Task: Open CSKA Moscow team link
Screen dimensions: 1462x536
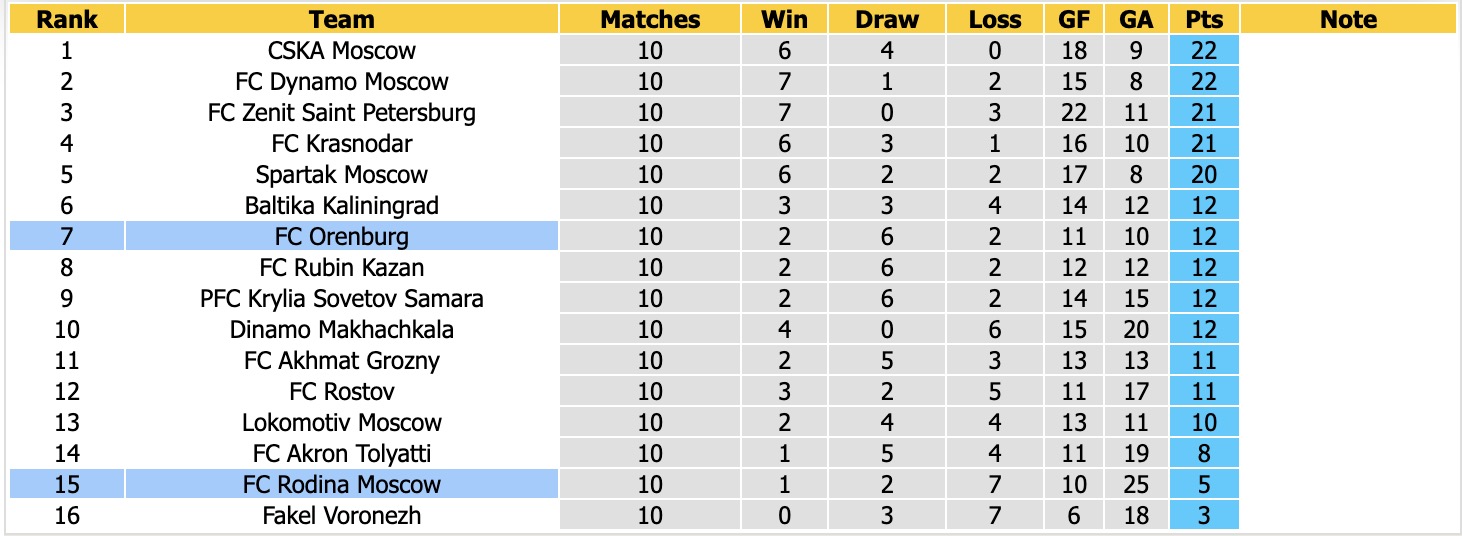Action: [342, 50]
